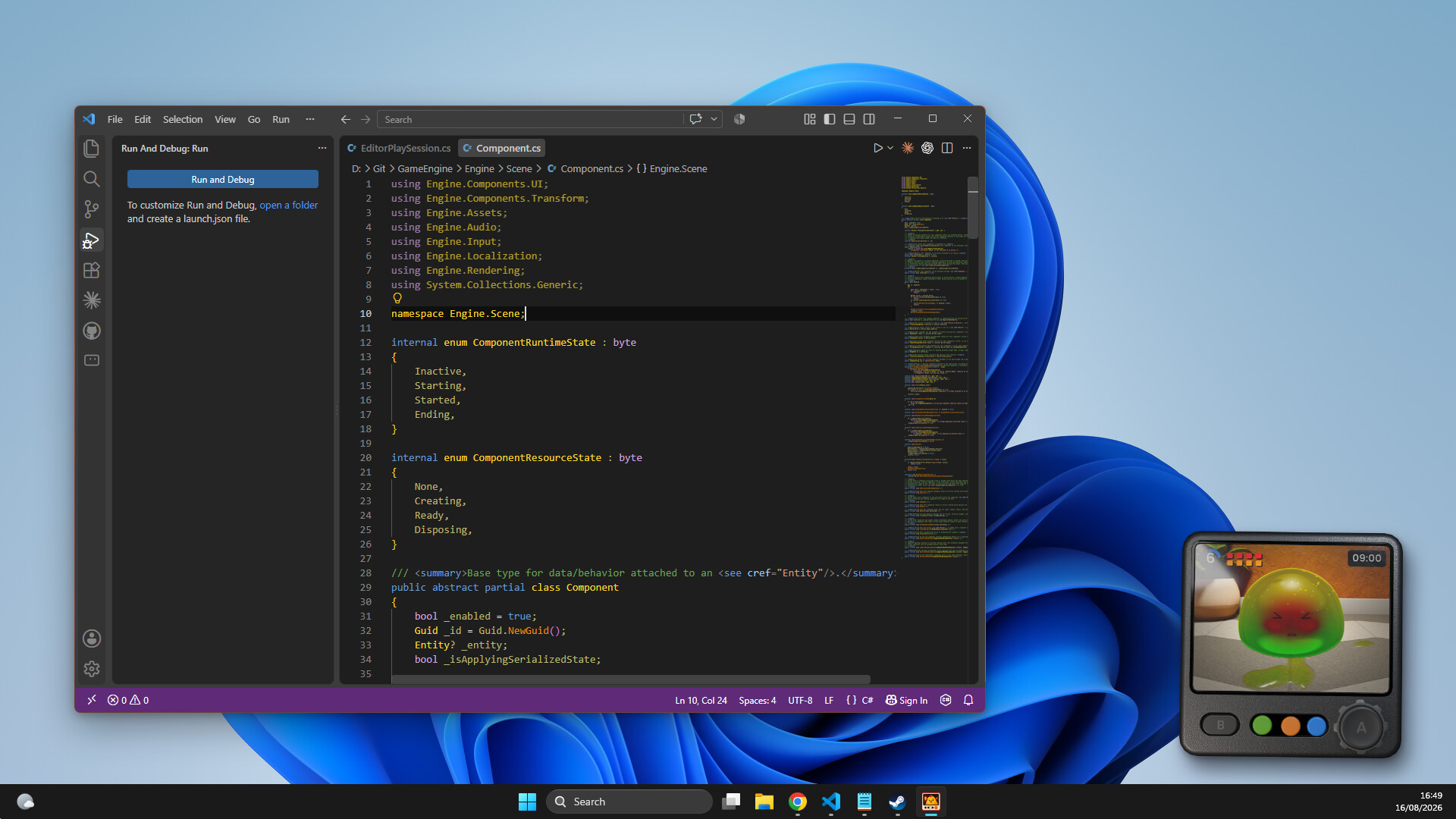This screenshot has height=819, width=1456.
Task: Open the Accounts icon in activity bar
Action: coord(92,639)
